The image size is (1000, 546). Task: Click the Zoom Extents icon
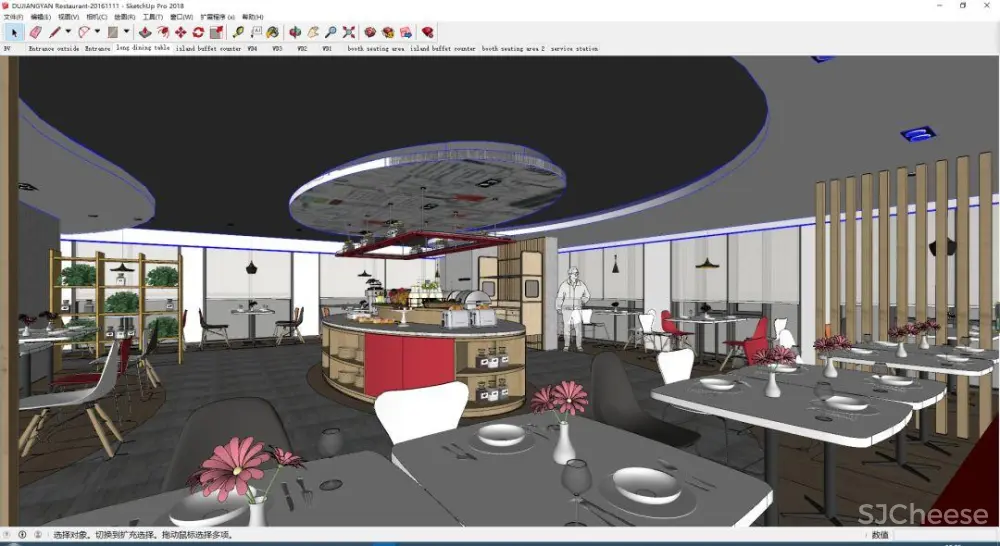pyautogui.click(x=349, y=32)
